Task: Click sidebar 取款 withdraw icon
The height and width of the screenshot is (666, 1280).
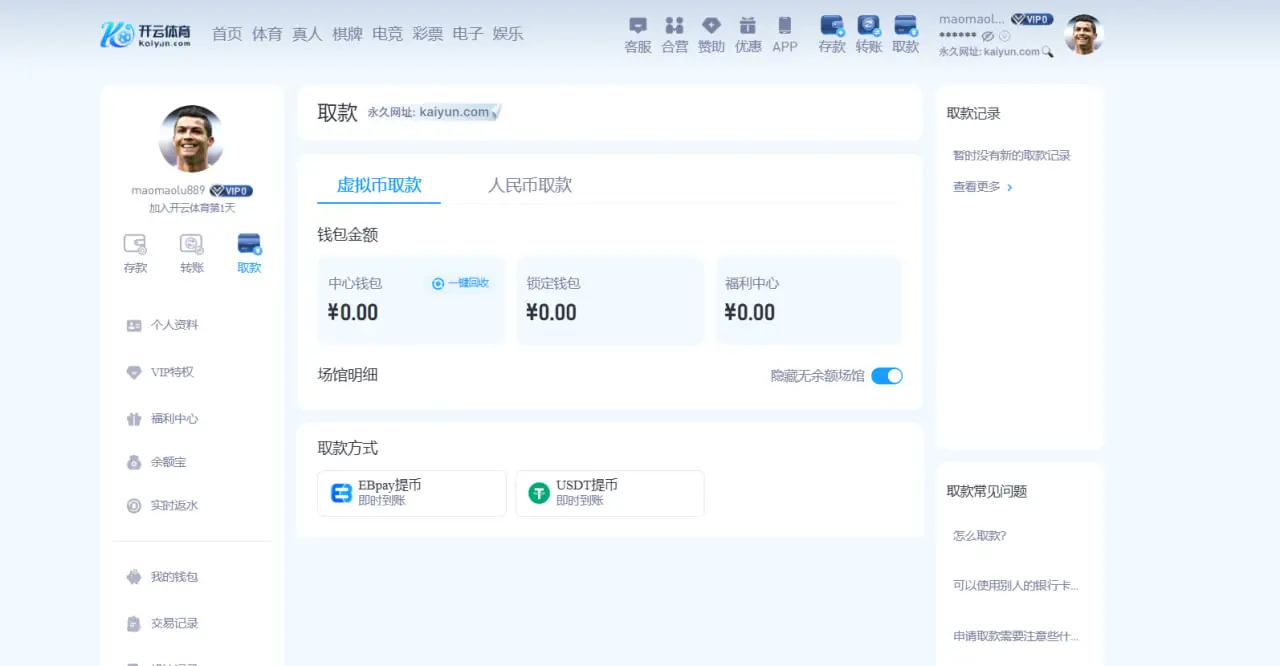Action: (249, 254)
